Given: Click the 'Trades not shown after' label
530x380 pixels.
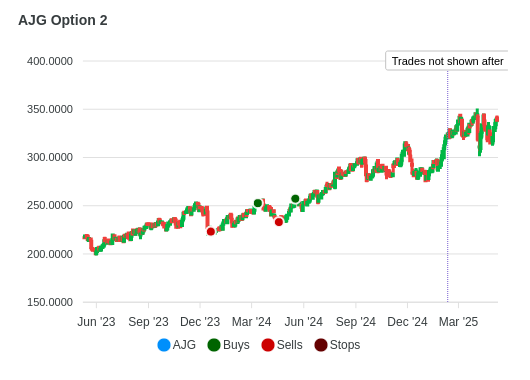Looking at the screenshot, I should [x=447, y=61].
